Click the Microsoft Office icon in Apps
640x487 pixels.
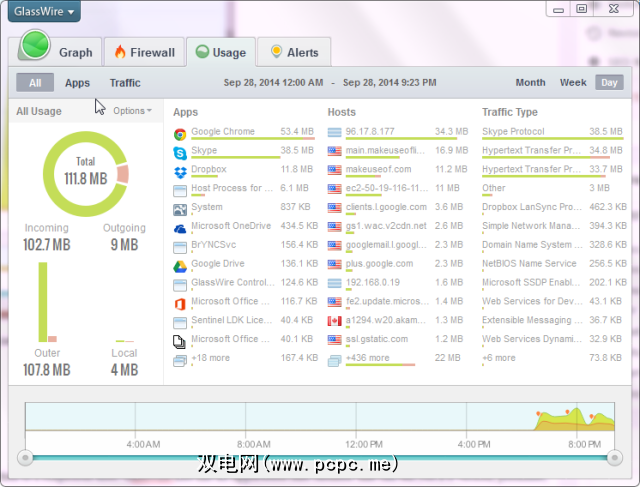(180, 302)
